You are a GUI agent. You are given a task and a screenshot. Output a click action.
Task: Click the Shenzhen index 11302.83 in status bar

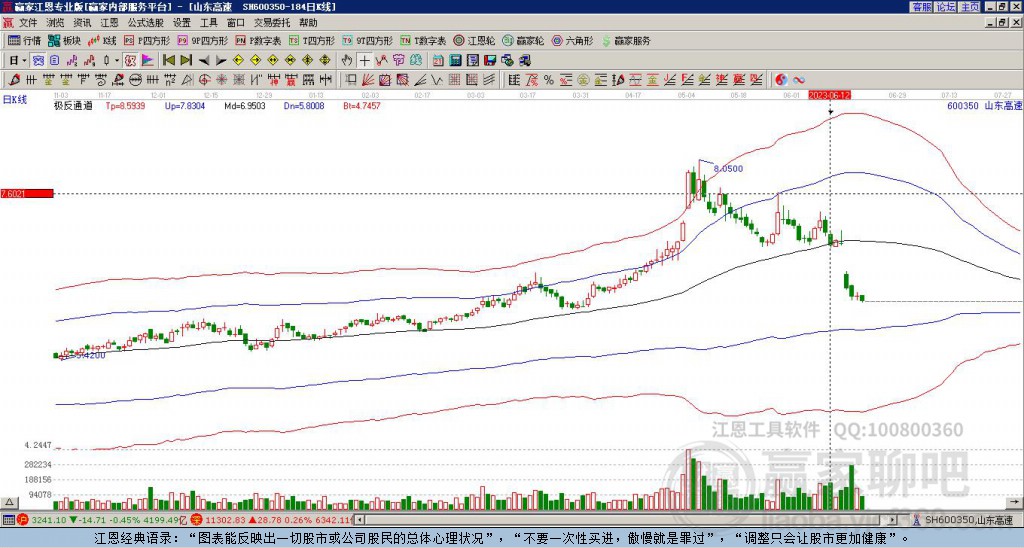coord(226,520)
